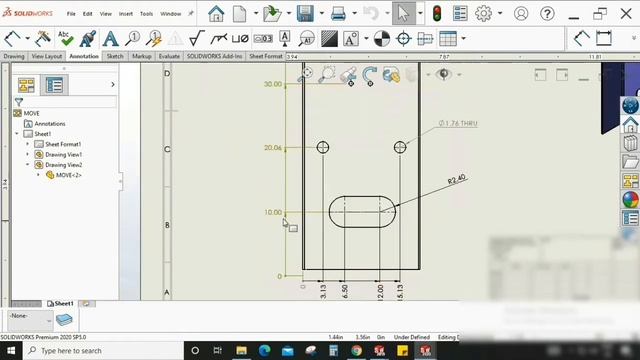Open the Blocks tool
The height and width of the screenshot is (360, 640).
click(x=351, y=39)
